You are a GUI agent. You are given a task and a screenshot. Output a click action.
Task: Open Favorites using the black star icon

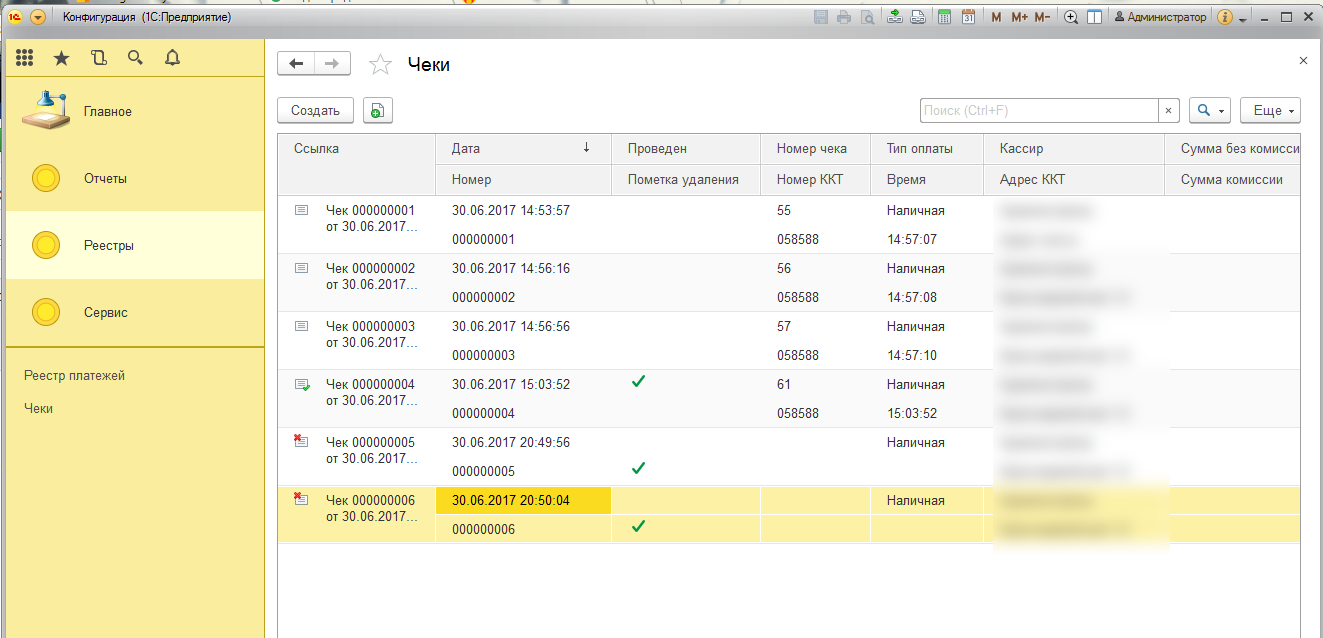pyautogui.click(x=61, y=58)
